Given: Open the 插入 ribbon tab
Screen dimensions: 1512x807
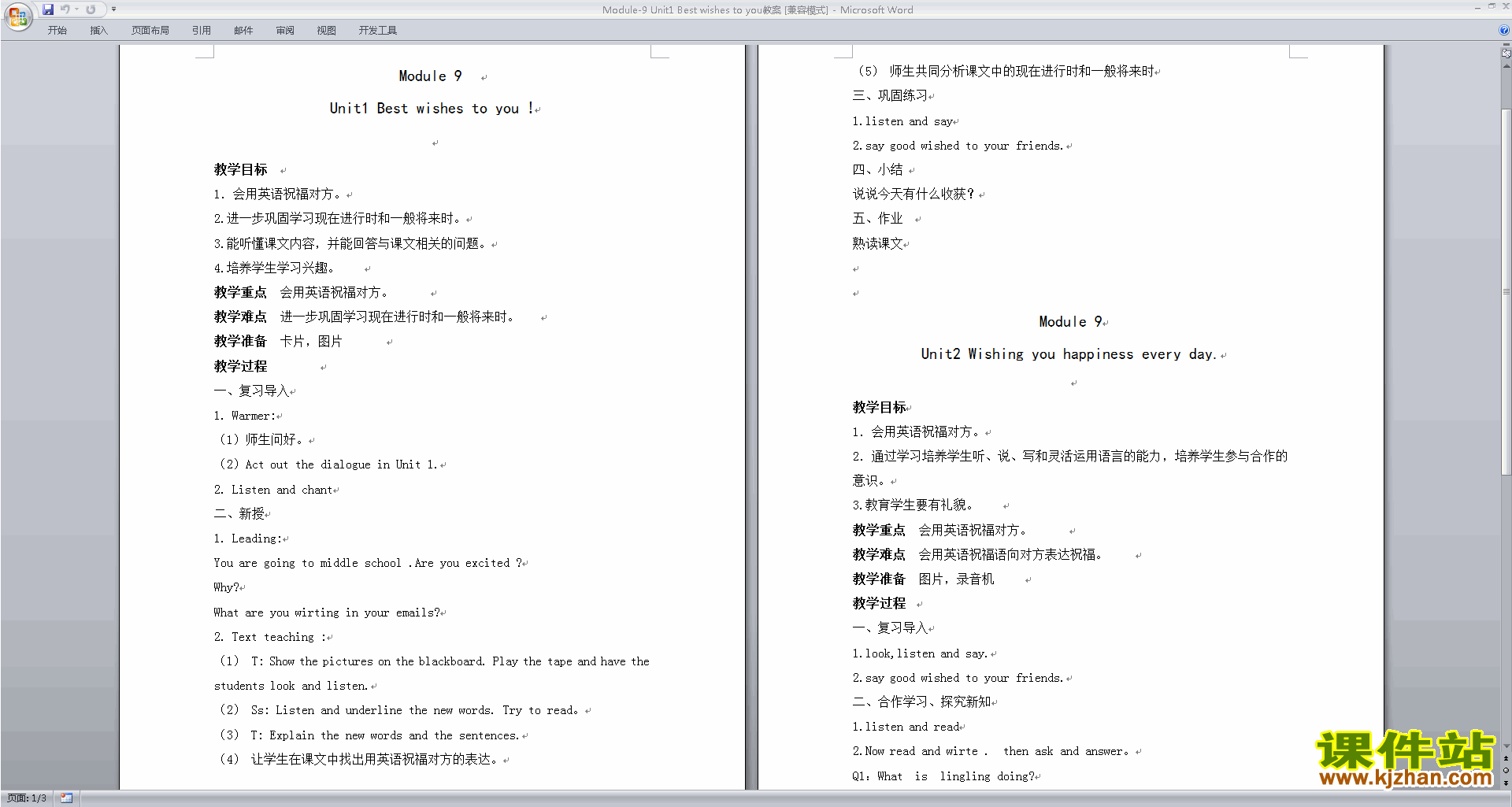Looking at the screenshot, I should pyautogui.click(x=98, y=31).
